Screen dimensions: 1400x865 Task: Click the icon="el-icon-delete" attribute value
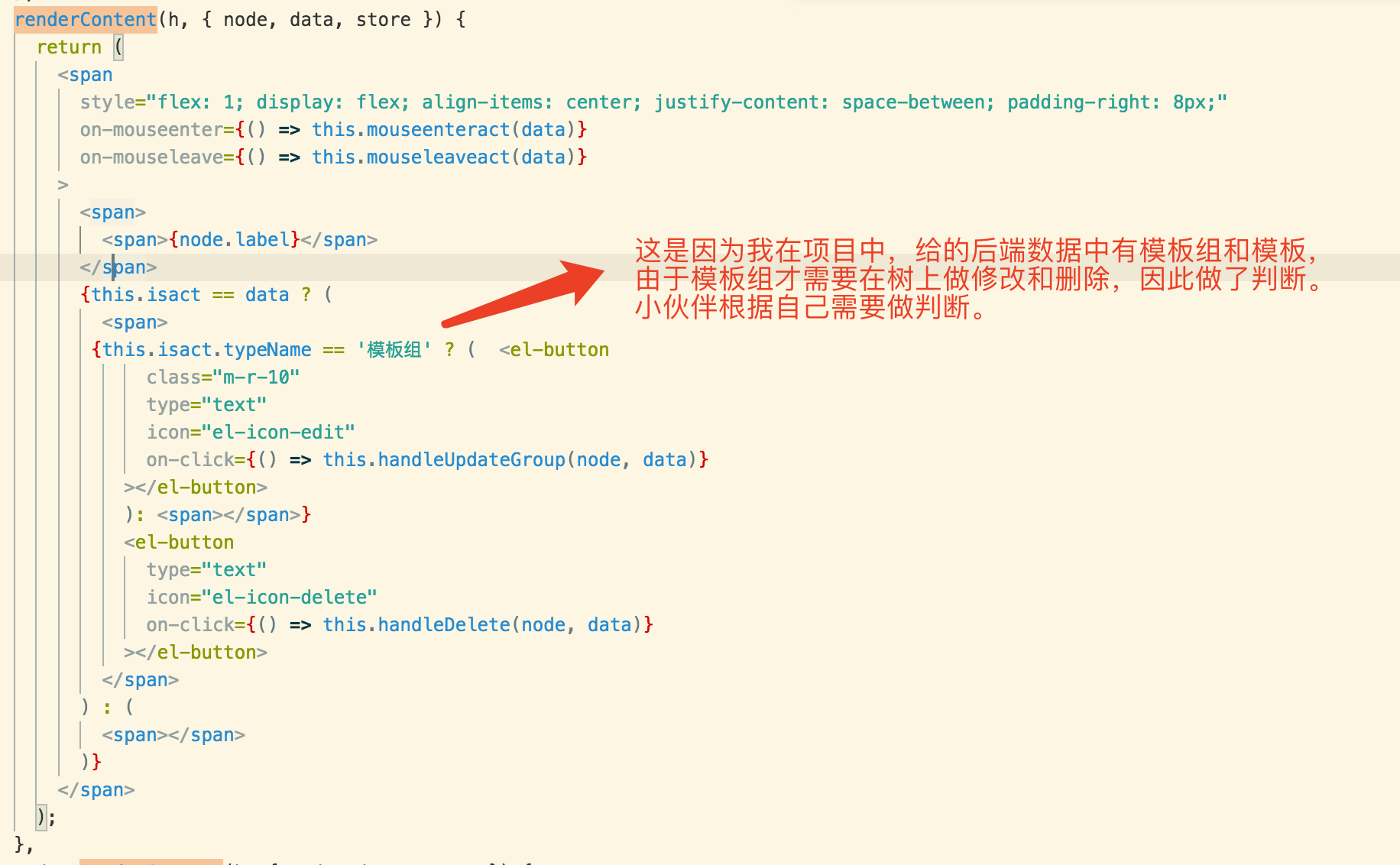289,597
